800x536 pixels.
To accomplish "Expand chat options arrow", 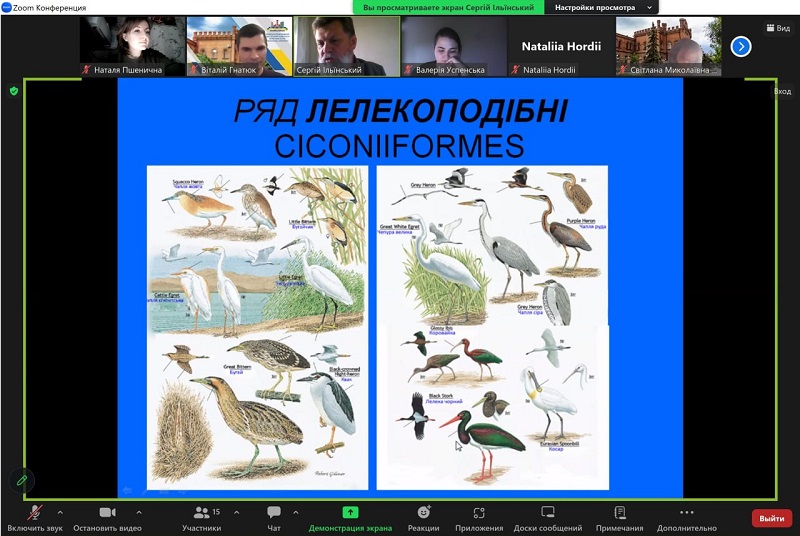I will coord(295,512).
